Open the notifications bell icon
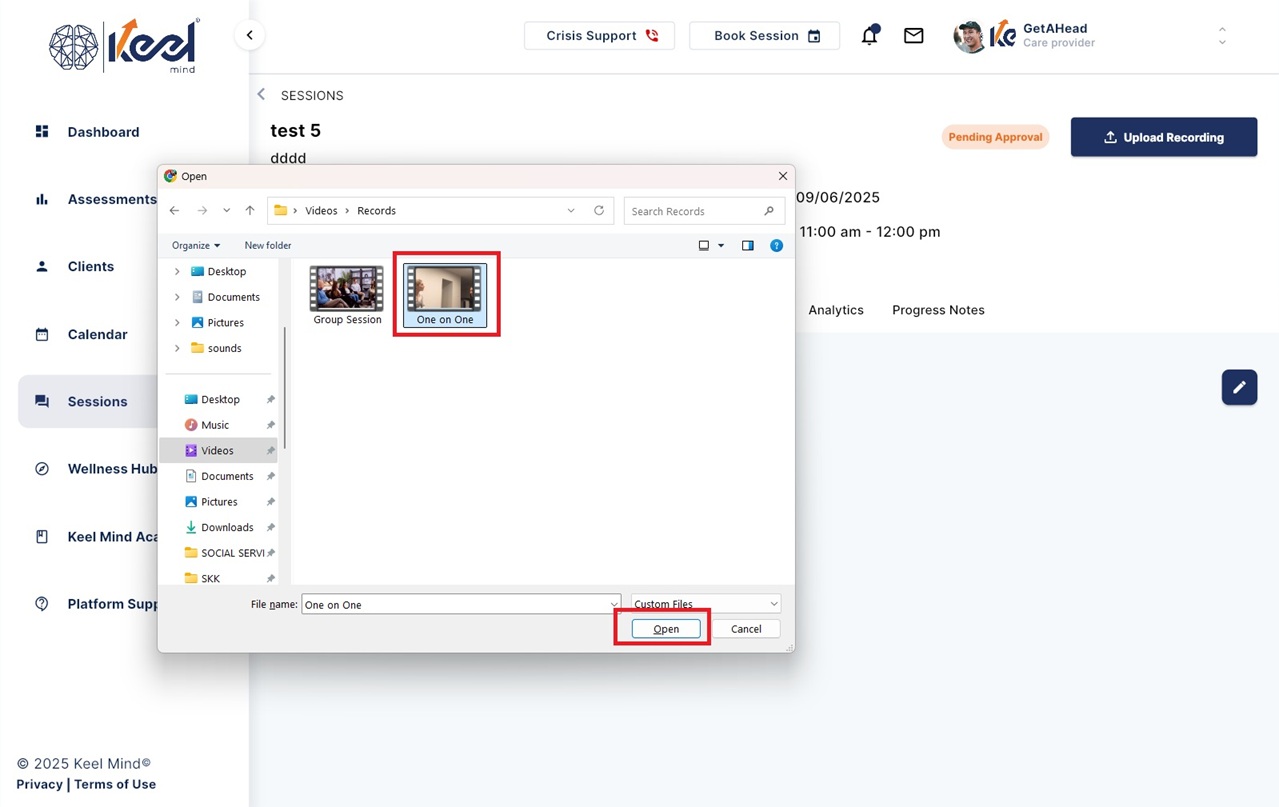This screenshot has height=807, width=1279. (x=870, y=35)
